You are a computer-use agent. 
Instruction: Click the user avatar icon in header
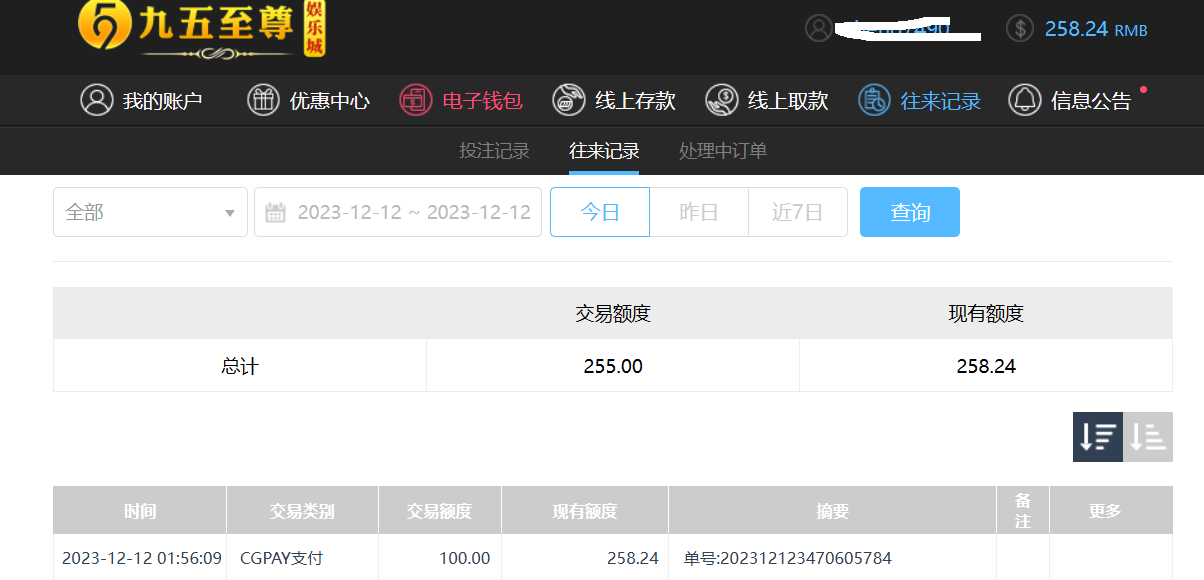(819, 28)
